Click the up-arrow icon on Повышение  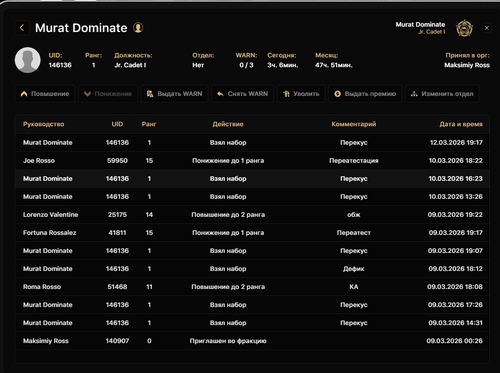[24, 94]
